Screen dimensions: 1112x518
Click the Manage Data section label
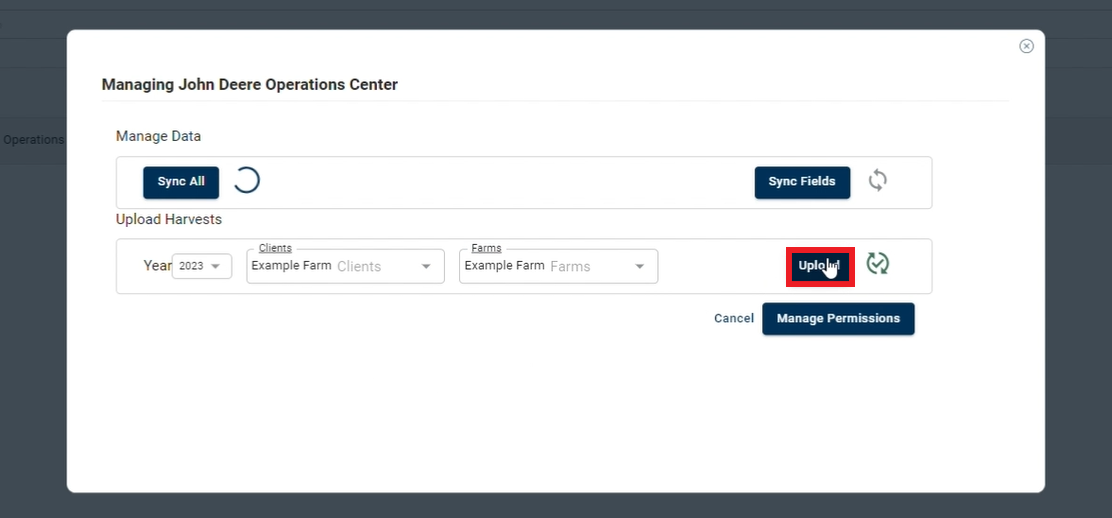[x=158, y=136]
